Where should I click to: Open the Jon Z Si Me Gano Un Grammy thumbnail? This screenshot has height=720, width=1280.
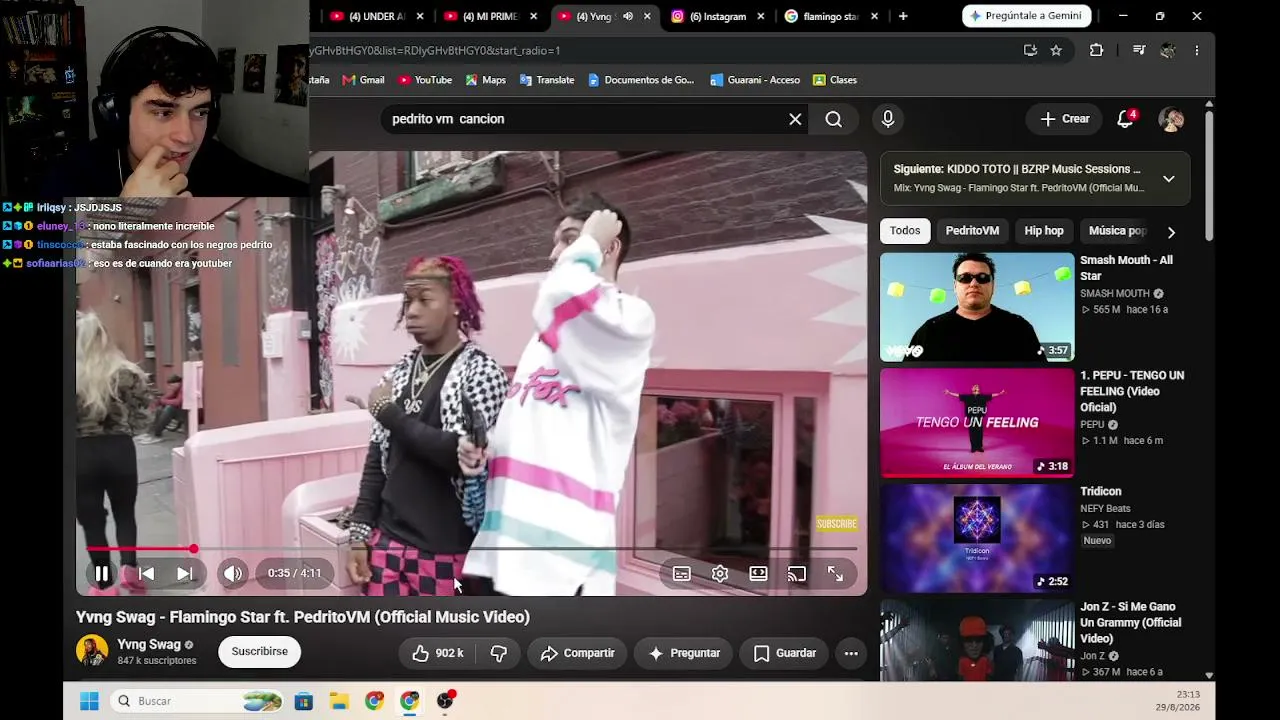coord(977,640)
